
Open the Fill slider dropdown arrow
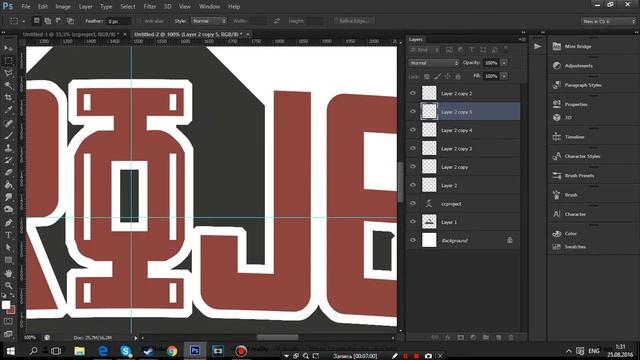pyautogui.click(x=504, y=76)
